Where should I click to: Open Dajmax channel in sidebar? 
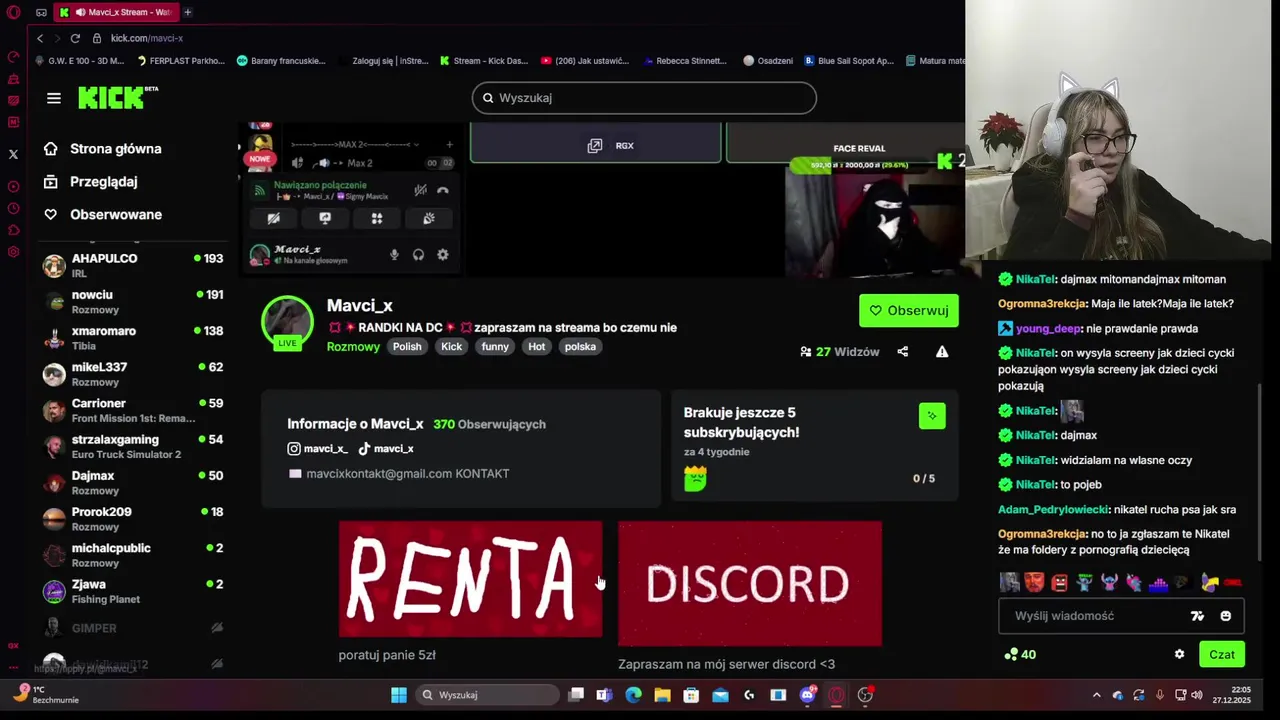pos(134,482)
